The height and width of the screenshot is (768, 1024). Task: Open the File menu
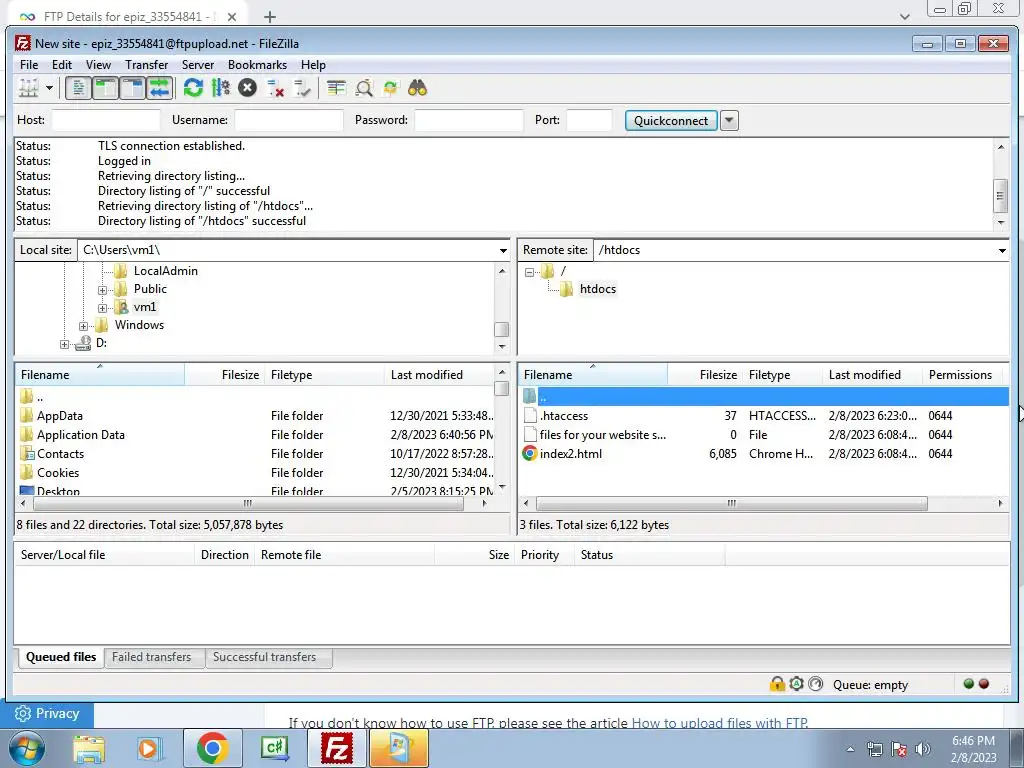pyautogui.click(x=29, y=65)
